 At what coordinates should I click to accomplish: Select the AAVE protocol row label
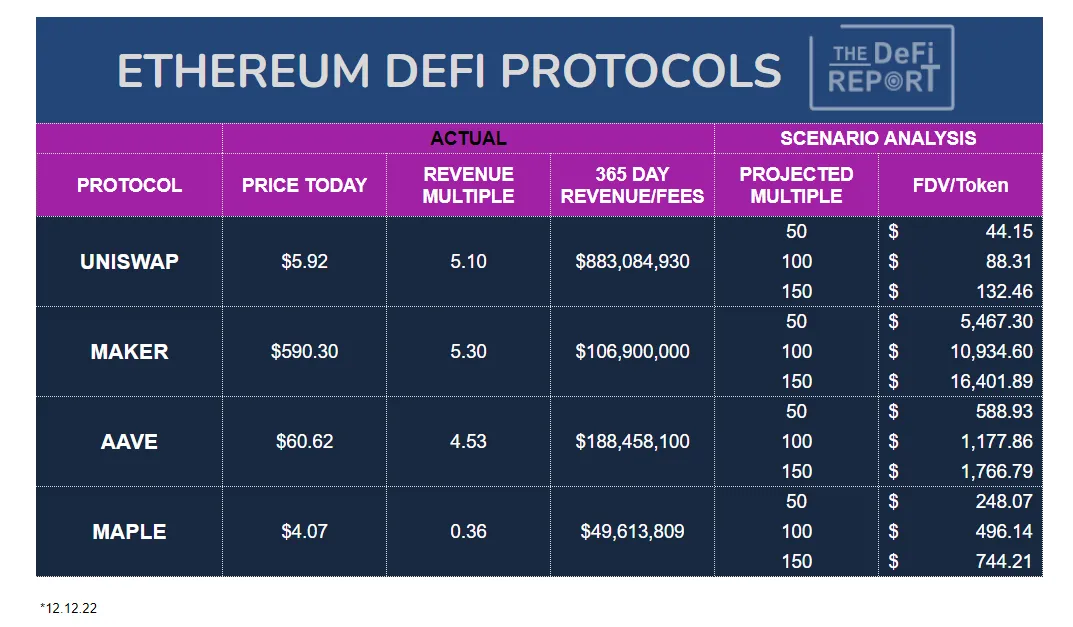tap(129, 442)
